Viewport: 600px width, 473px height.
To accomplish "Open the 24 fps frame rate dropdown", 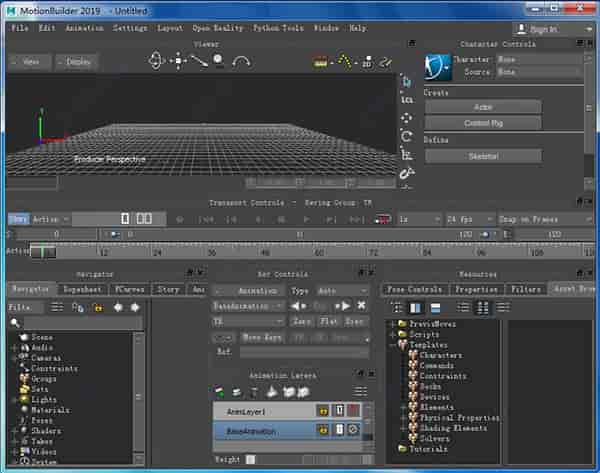I will [467, 218].
